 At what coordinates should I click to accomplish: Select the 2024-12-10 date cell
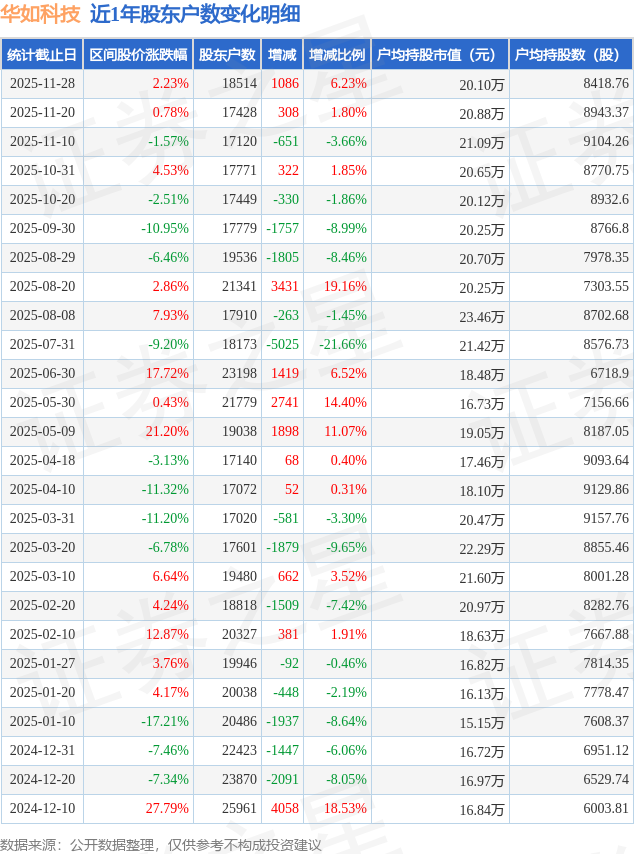pos(41,809)
